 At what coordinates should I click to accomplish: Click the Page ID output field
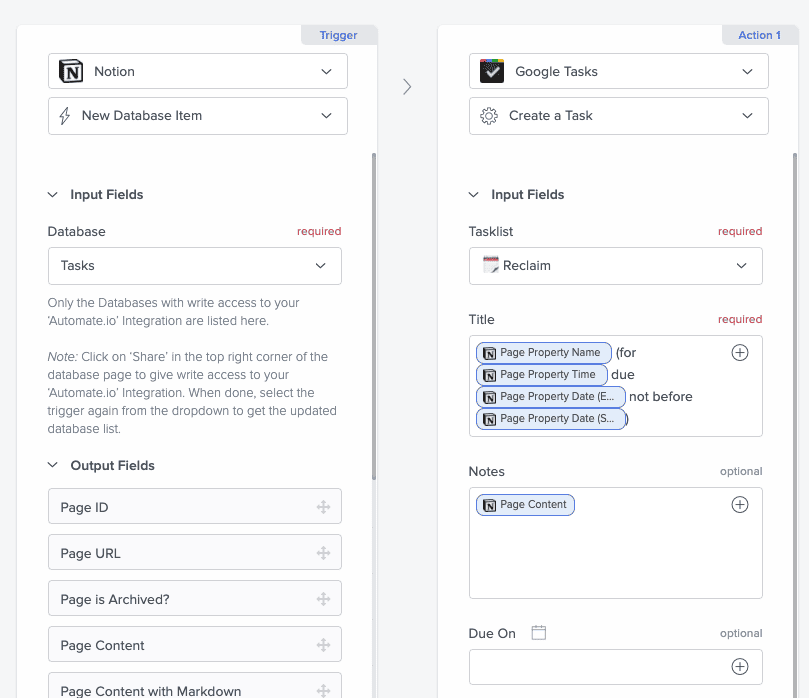click(195, 507)
